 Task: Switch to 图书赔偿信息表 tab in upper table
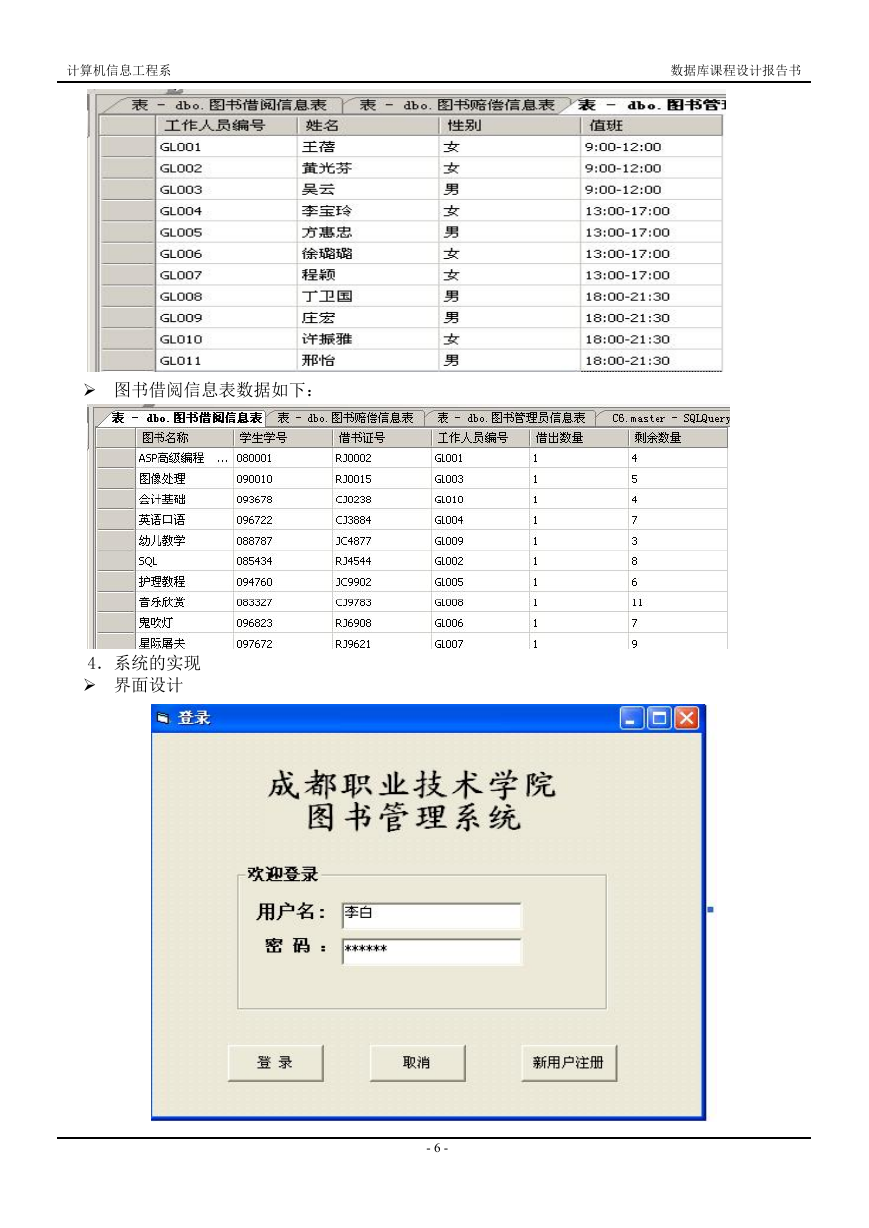coord(456,105)
